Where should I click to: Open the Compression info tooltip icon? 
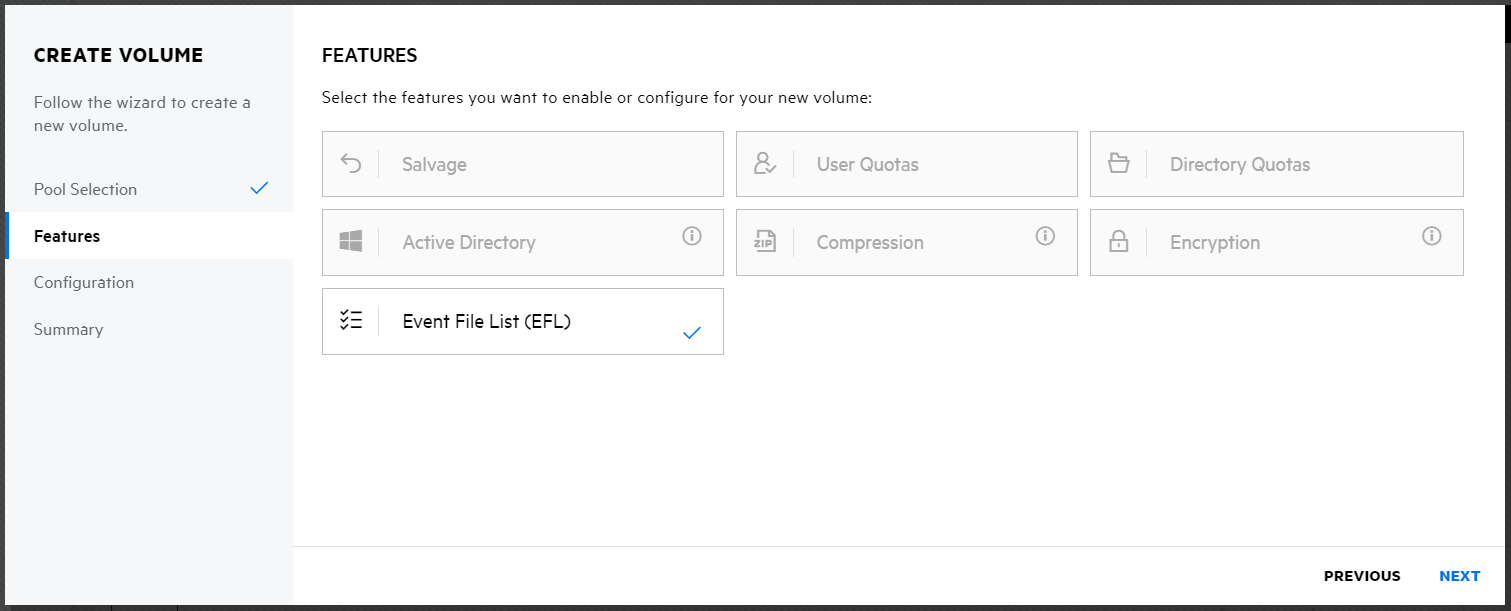click(x=1046, y=236)
